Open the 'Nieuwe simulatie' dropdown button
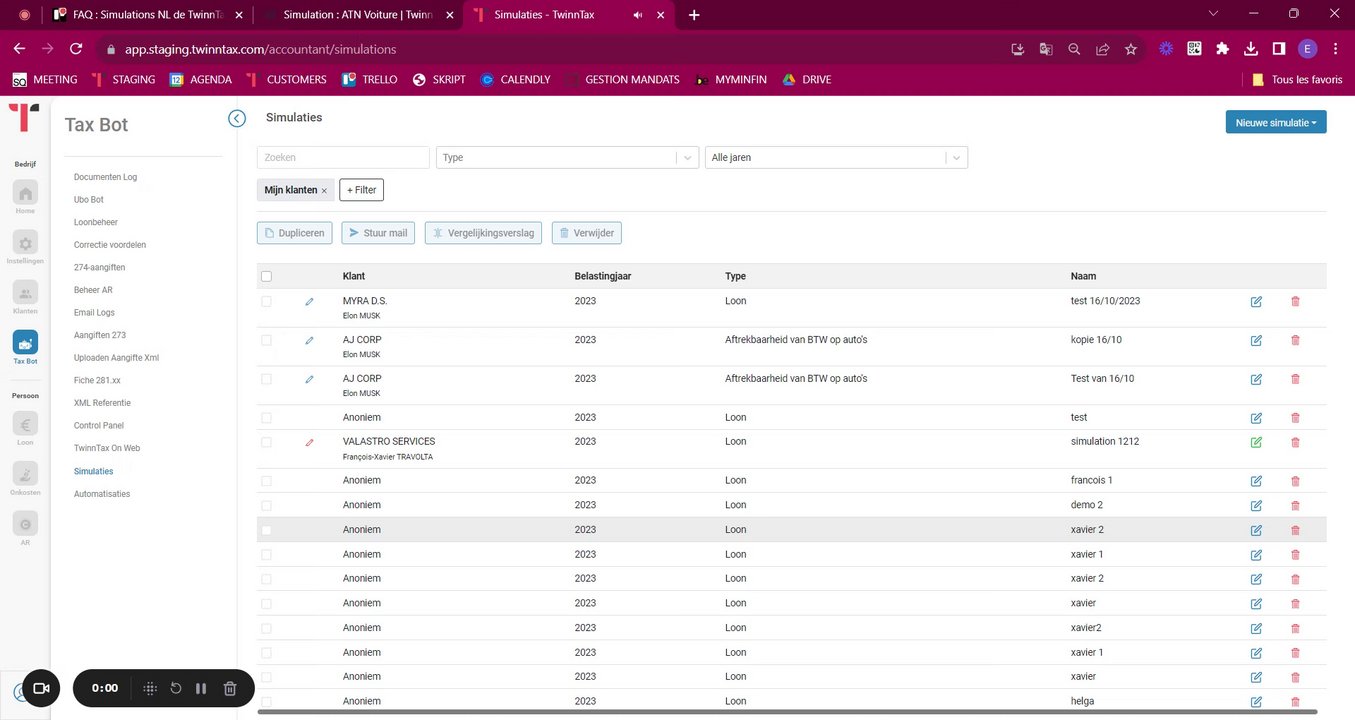 [x=1276, y=122]
